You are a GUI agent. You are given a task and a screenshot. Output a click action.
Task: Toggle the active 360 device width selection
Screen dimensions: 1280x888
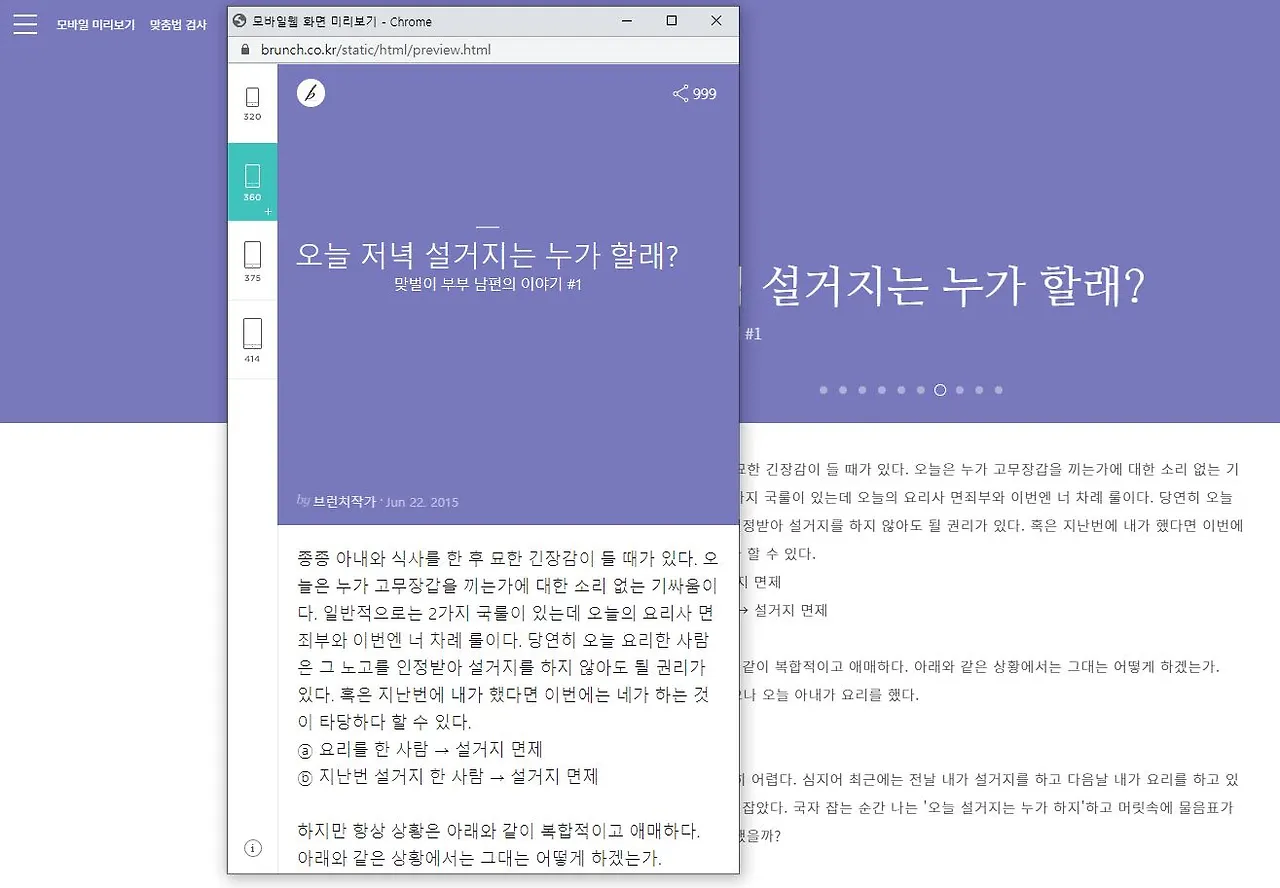[x=252, y=180]
